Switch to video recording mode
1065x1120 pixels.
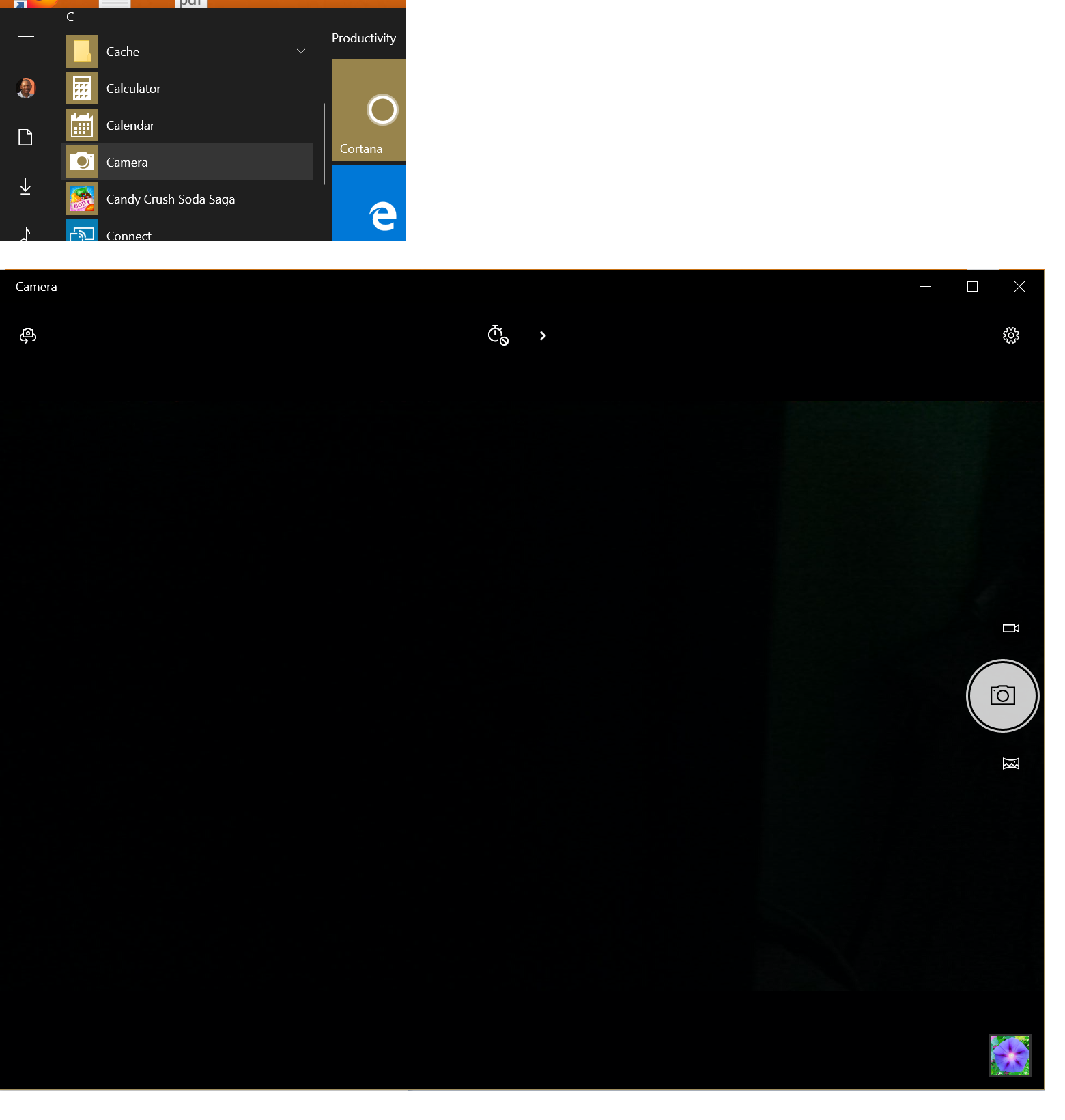click(1011, 628)
